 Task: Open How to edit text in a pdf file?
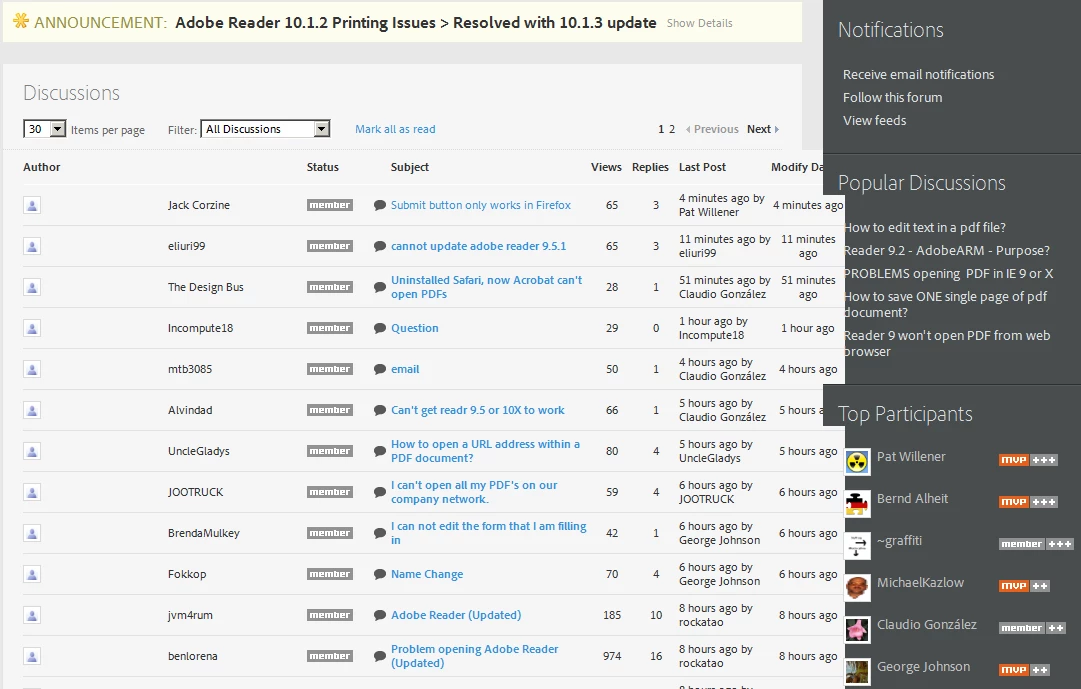pos(925,228)
